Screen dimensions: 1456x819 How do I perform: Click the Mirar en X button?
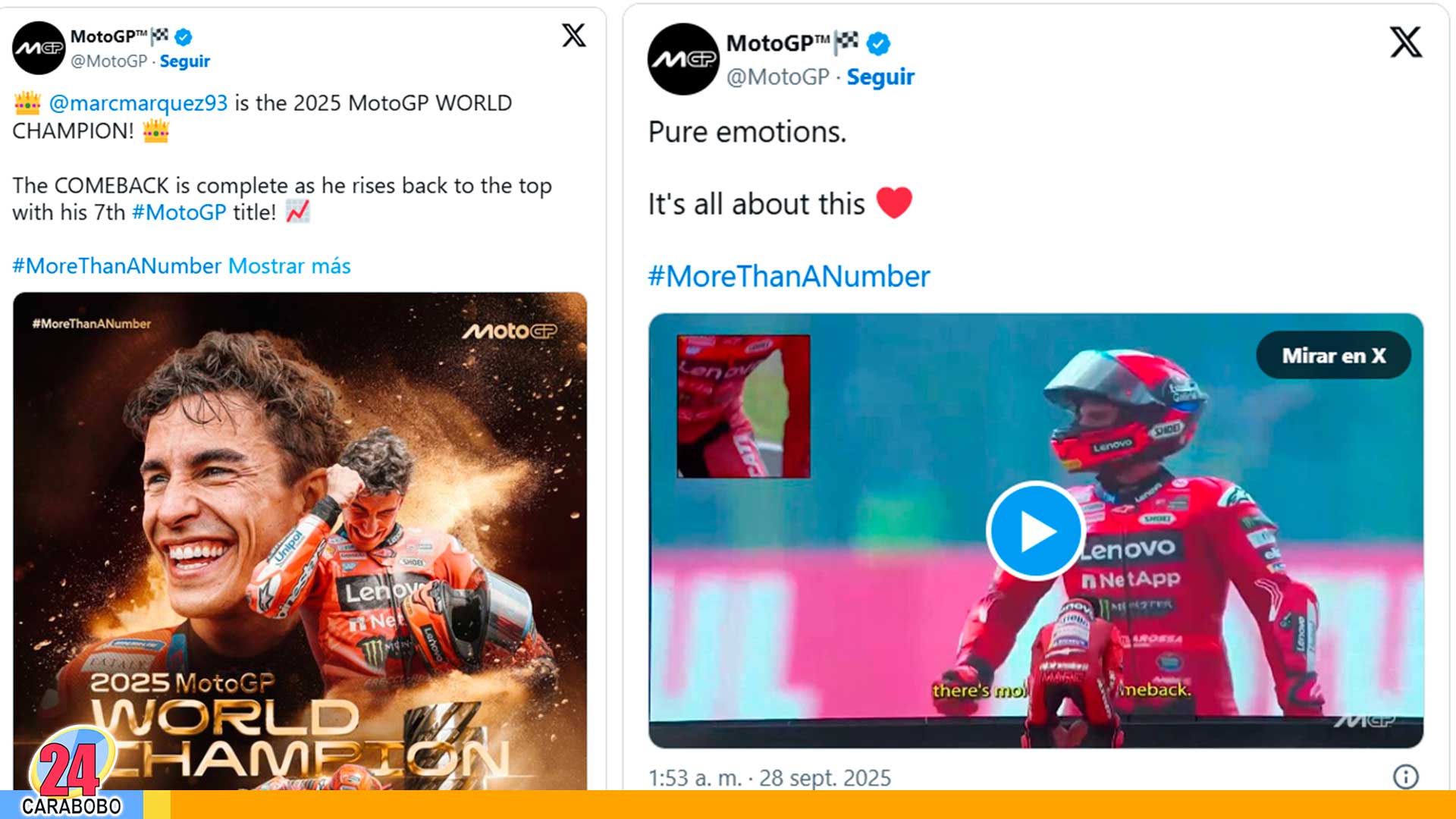click(1334, 356)
